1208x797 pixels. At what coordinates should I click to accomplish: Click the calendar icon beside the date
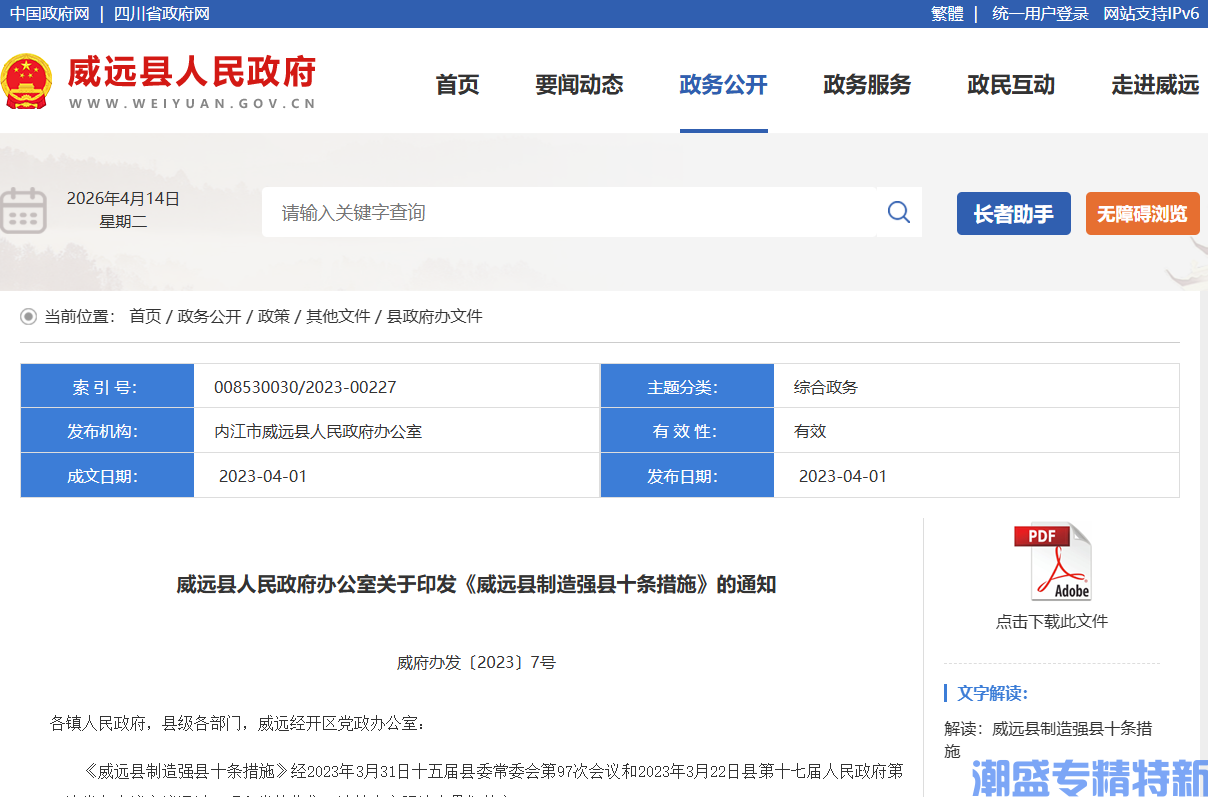coord(25,211)
